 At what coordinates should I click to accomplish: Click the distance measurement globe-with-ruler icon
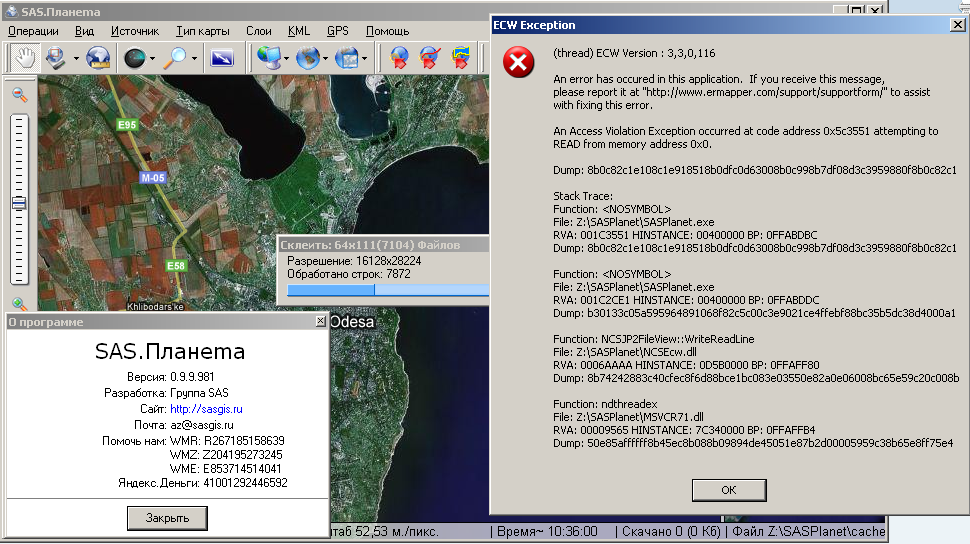[x=100, y=58]
